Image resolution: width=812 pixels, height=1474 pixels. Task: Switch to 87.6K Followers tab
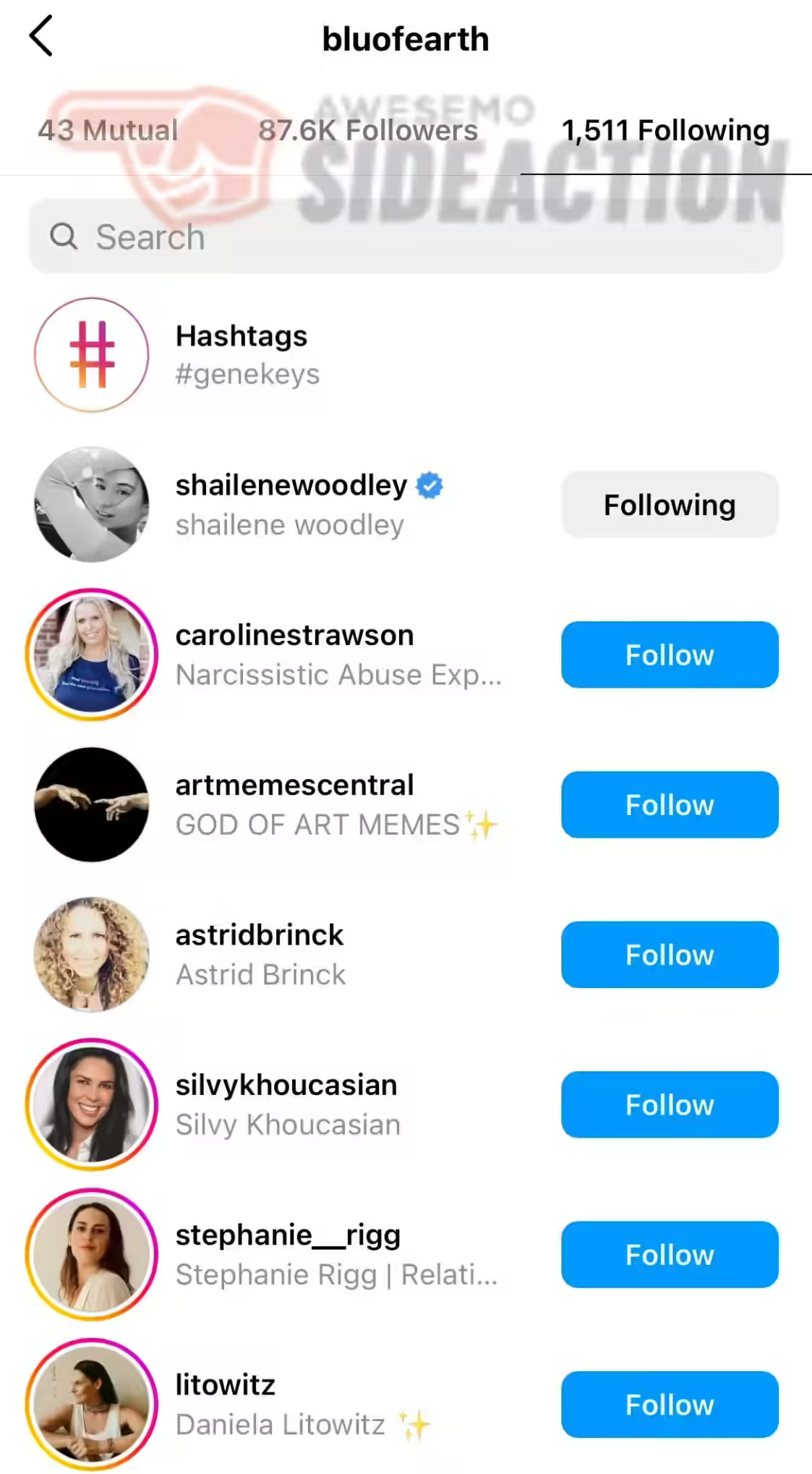coord(368,130)
